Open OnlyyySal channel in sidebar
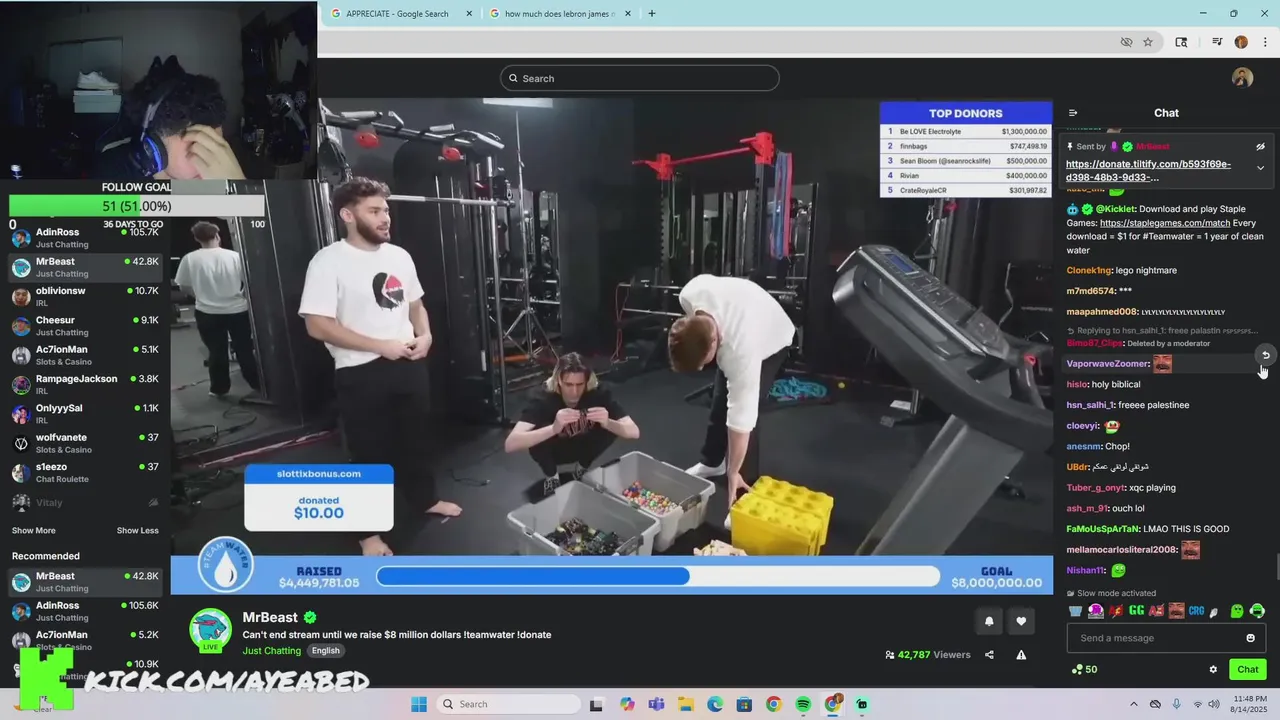The height and width of the screenshot is (720, 1280). coord(85,414)
